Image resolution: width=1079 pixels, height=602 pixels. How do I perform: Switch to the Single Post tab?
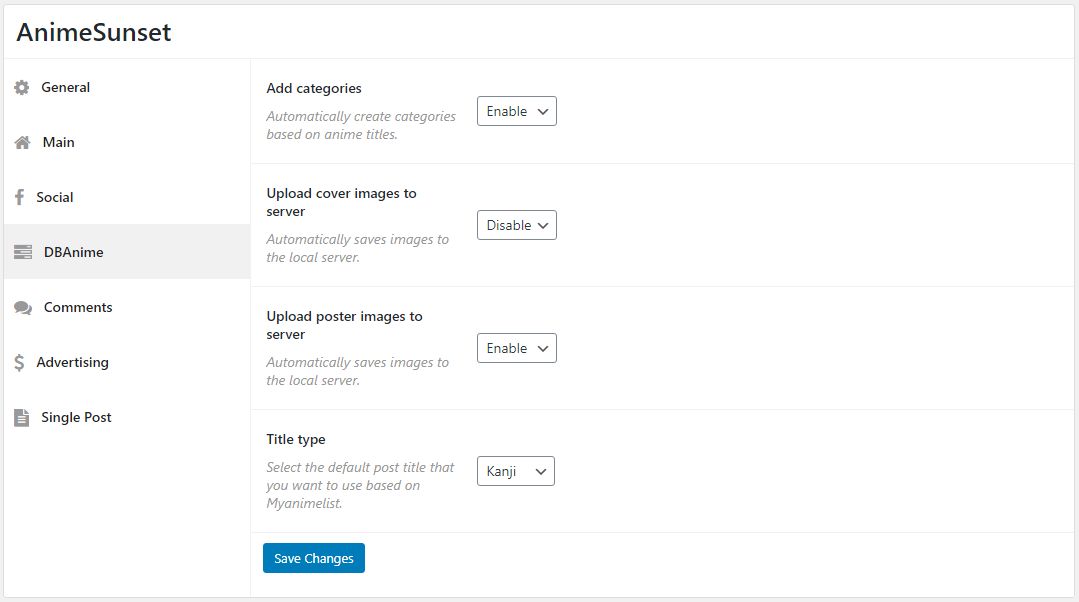click(76, 418)
